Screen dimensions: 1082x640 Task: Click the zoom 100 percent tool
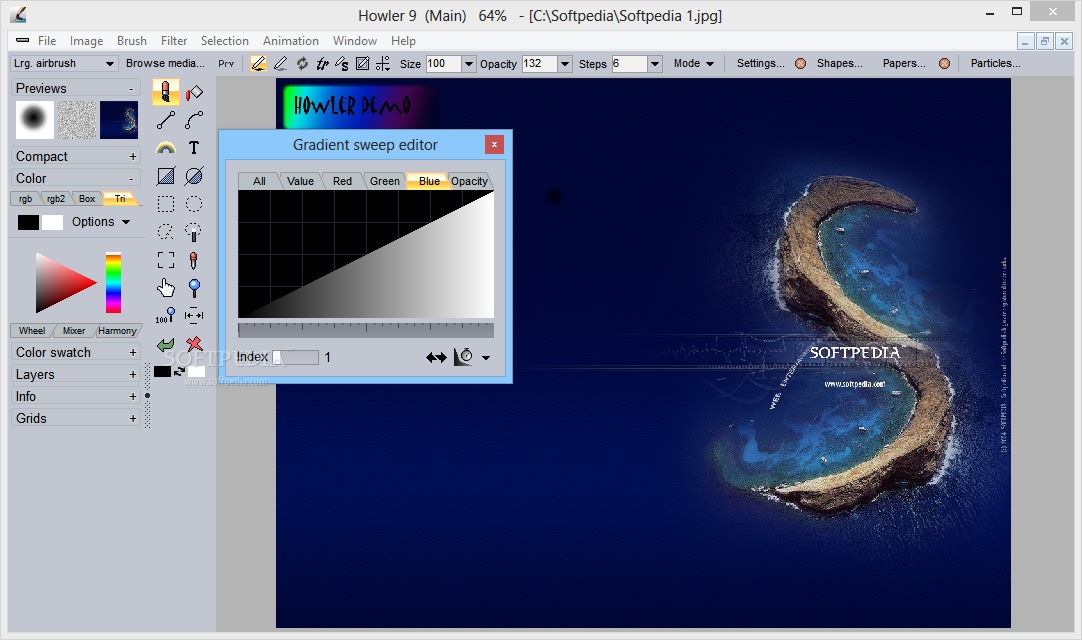pos(166,316)
